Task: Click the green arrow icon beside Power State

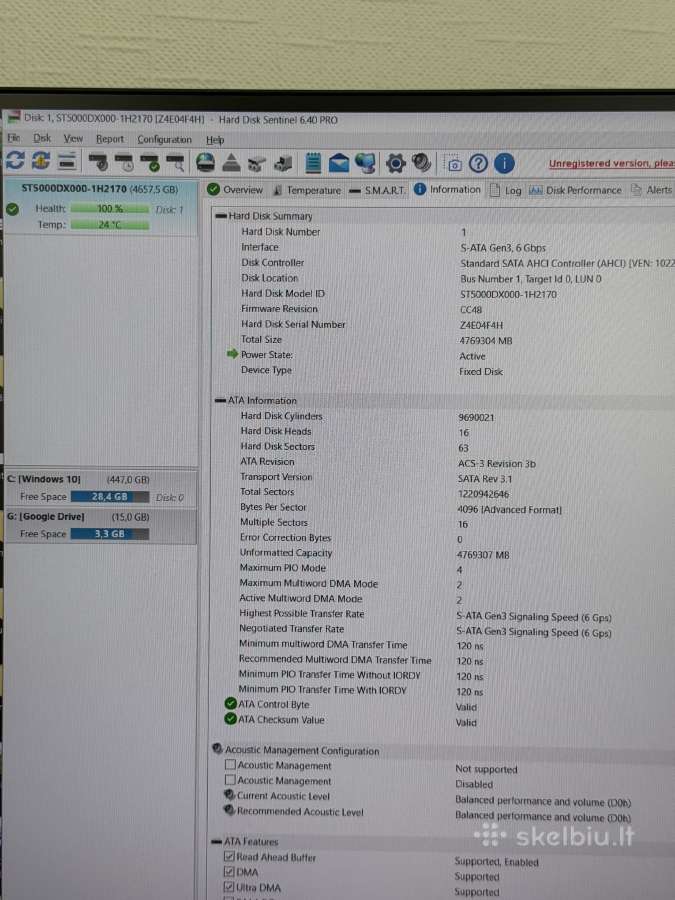Action: (232, 354)
